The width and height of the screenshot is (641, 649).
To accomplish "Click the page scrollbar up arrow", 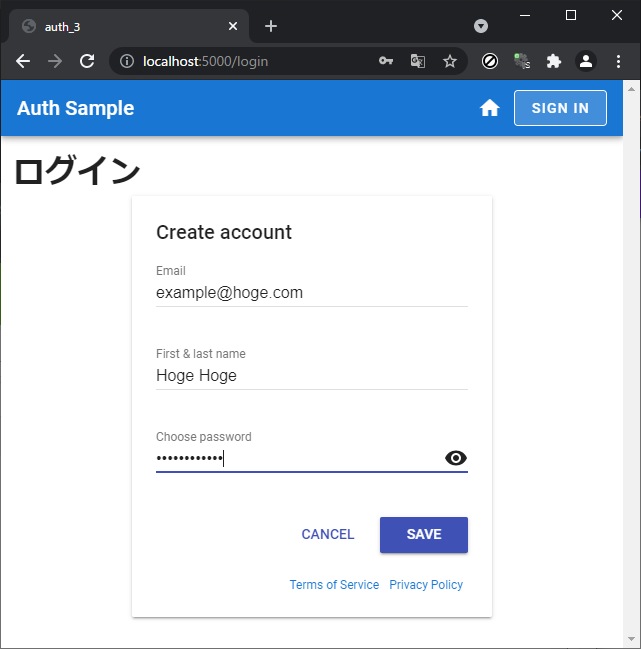I will pos(631,89).
